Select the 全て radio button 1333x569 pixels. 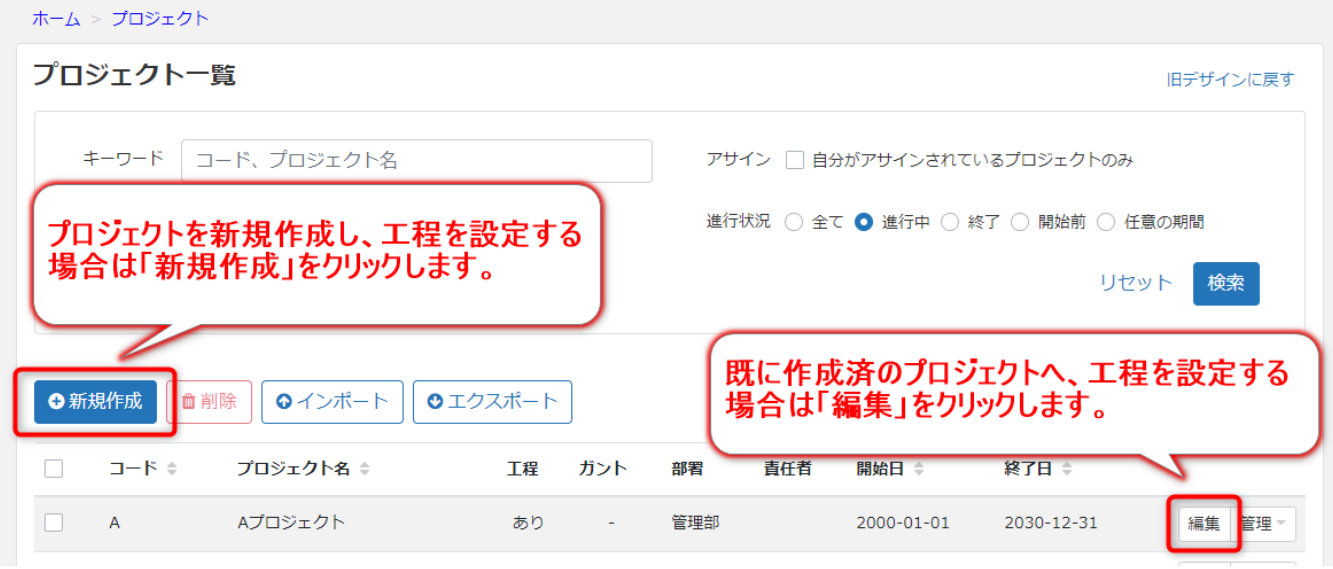794,222
